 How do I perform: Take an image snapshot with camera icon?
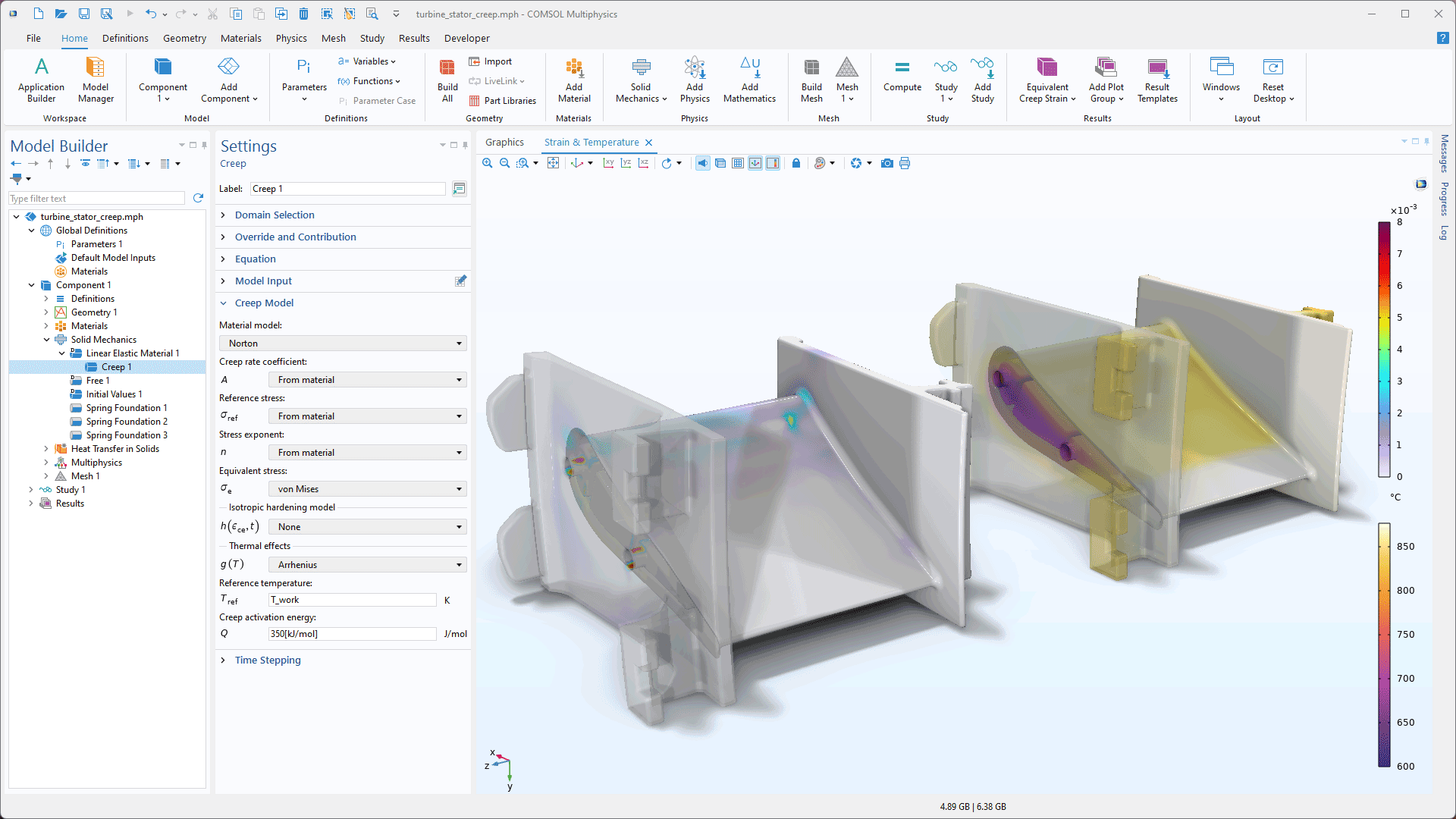886,163
